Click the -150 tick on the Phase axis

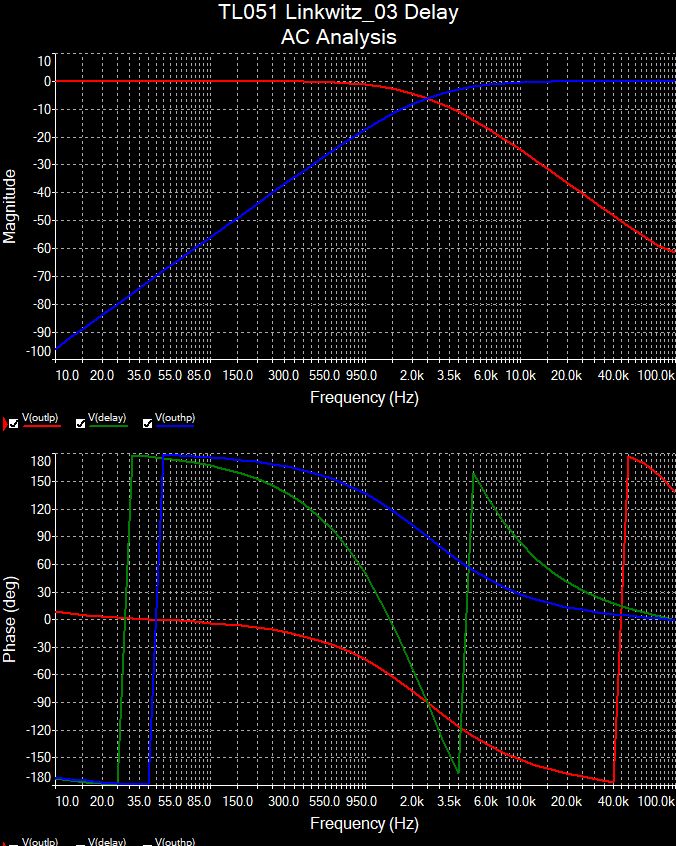38,758
